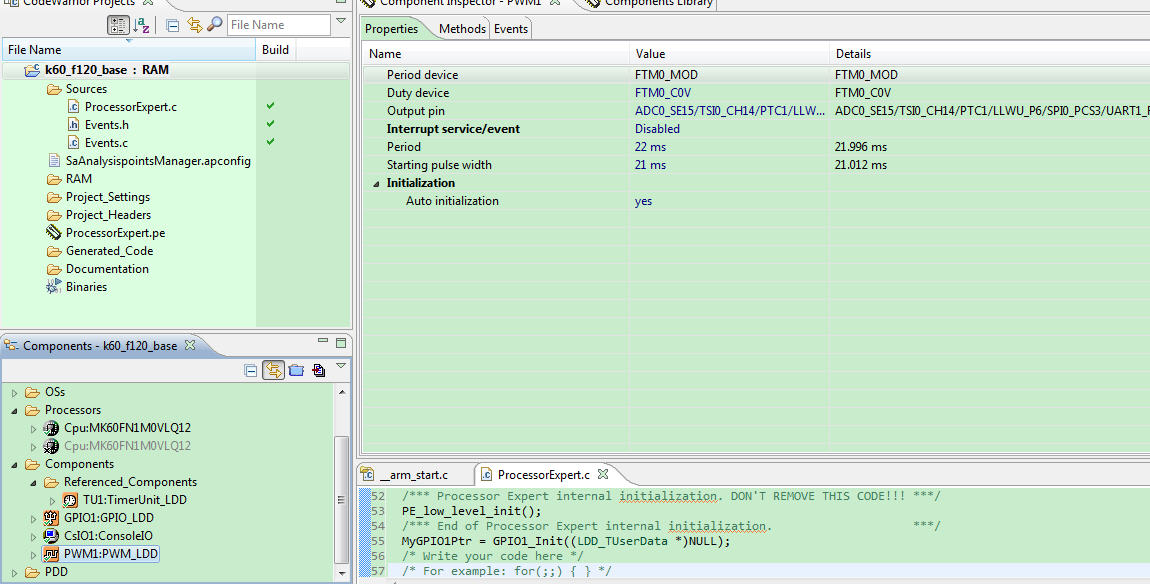Toggle the build checkmark for Events.c
The width and height of the screenshot is (1150, 584).
[x=271, y=142]
